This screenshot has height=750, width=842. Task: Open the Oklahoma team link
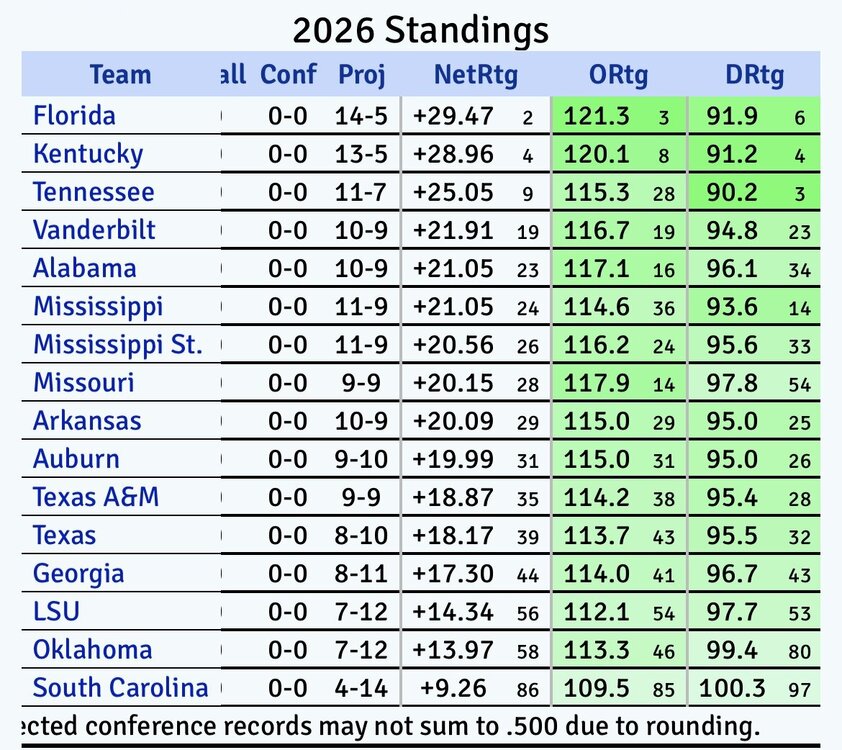pyautogui.click(x=92, y=649)
